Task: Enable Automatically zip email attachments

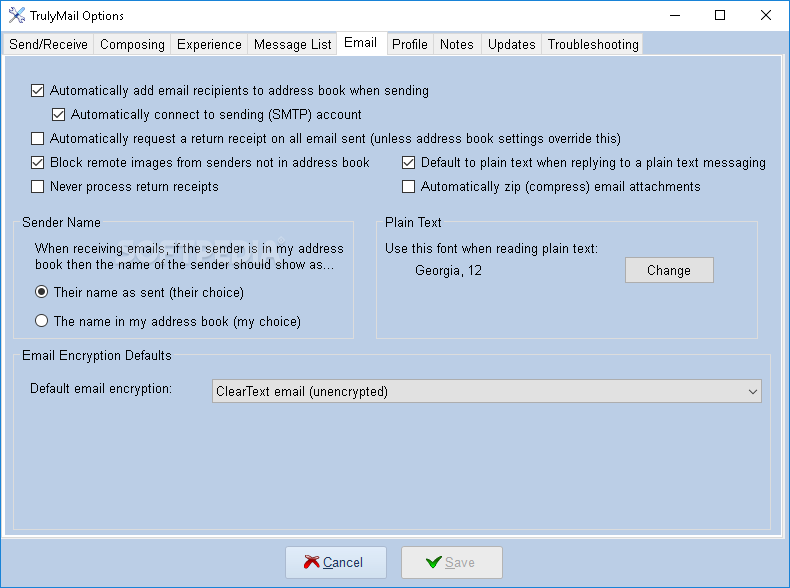Action: 409,187
